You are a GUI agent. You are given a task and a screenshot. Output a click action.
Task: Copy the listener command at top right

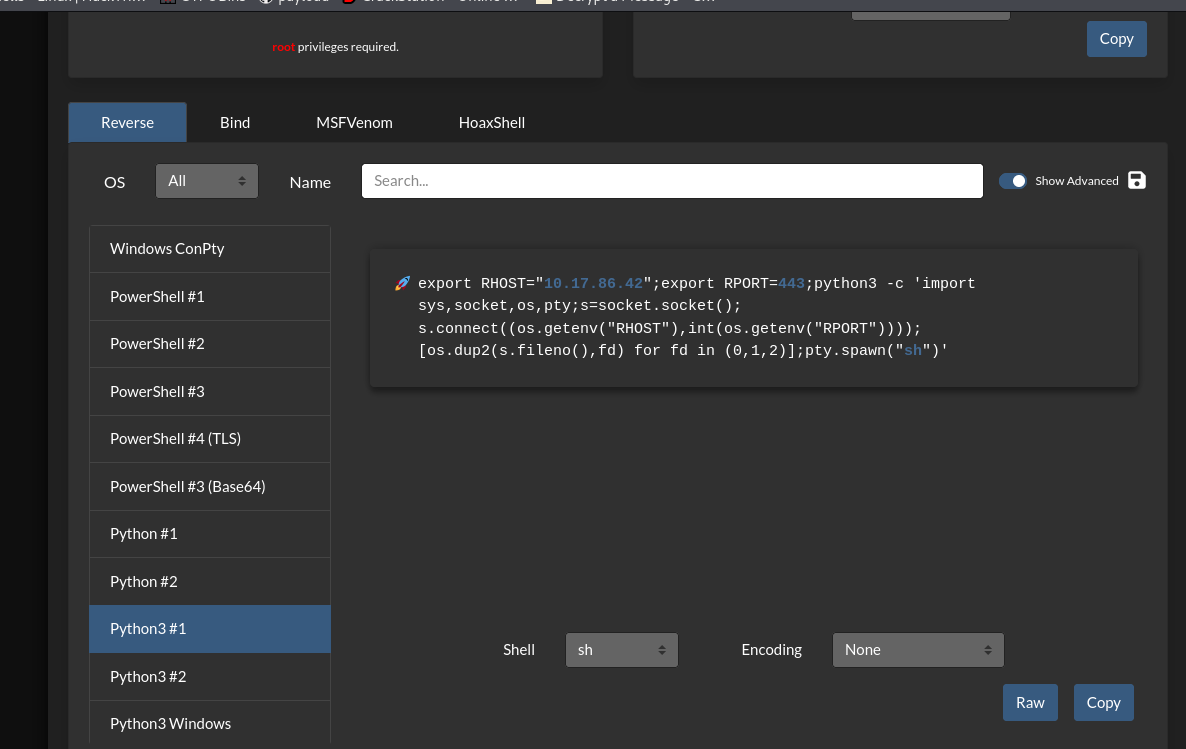tap(1116, 39)
